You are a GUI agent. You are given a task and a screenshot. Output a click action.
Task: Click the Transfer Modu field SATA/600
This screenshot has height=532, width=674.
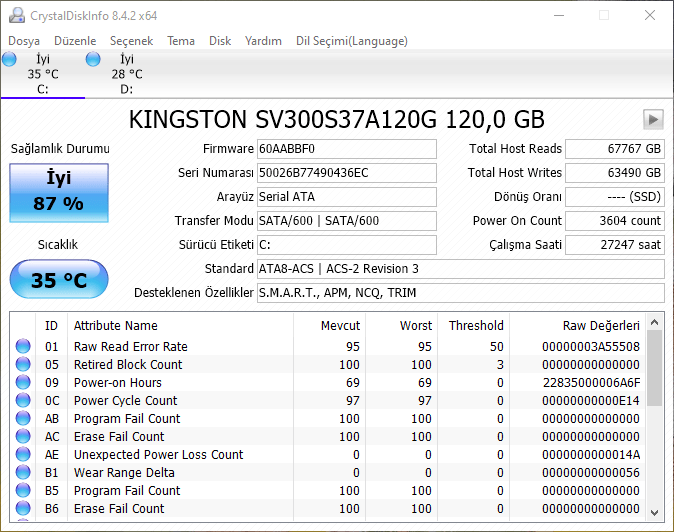(x=347, y=221)
